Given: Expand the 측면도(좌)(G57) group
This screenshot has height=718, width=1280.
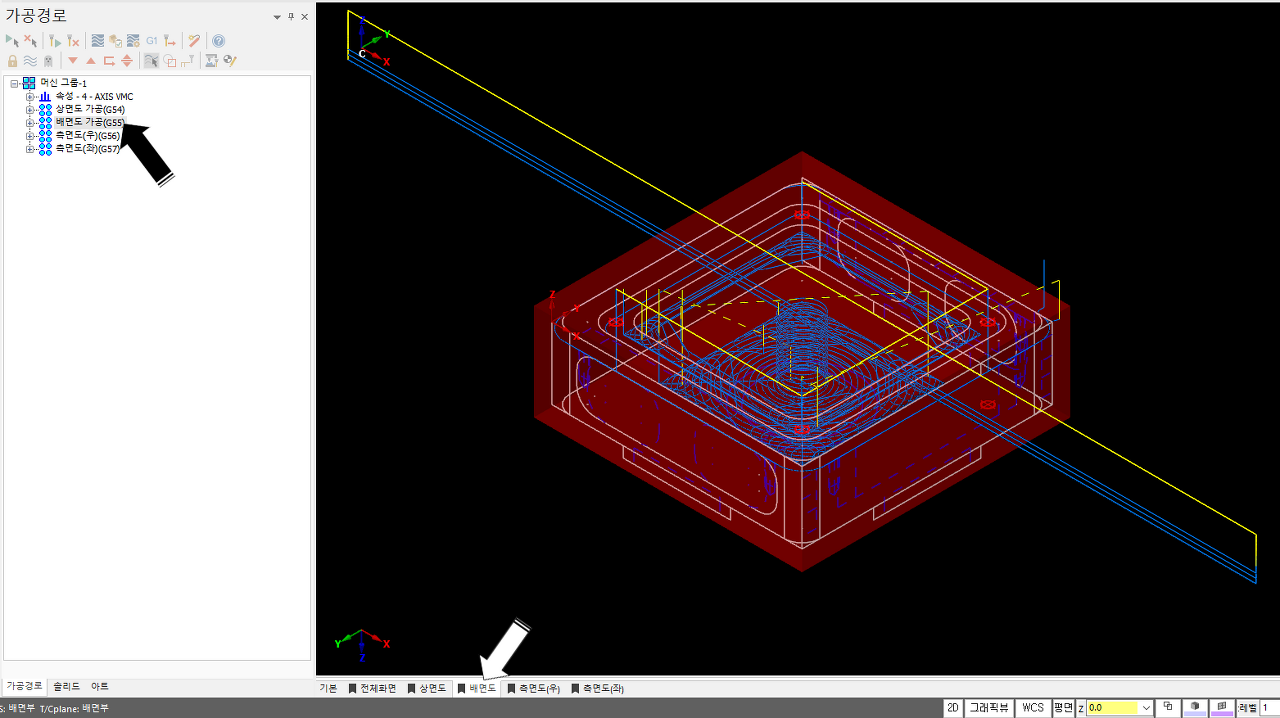Looking at the screenshot, I should click(30, 148).
